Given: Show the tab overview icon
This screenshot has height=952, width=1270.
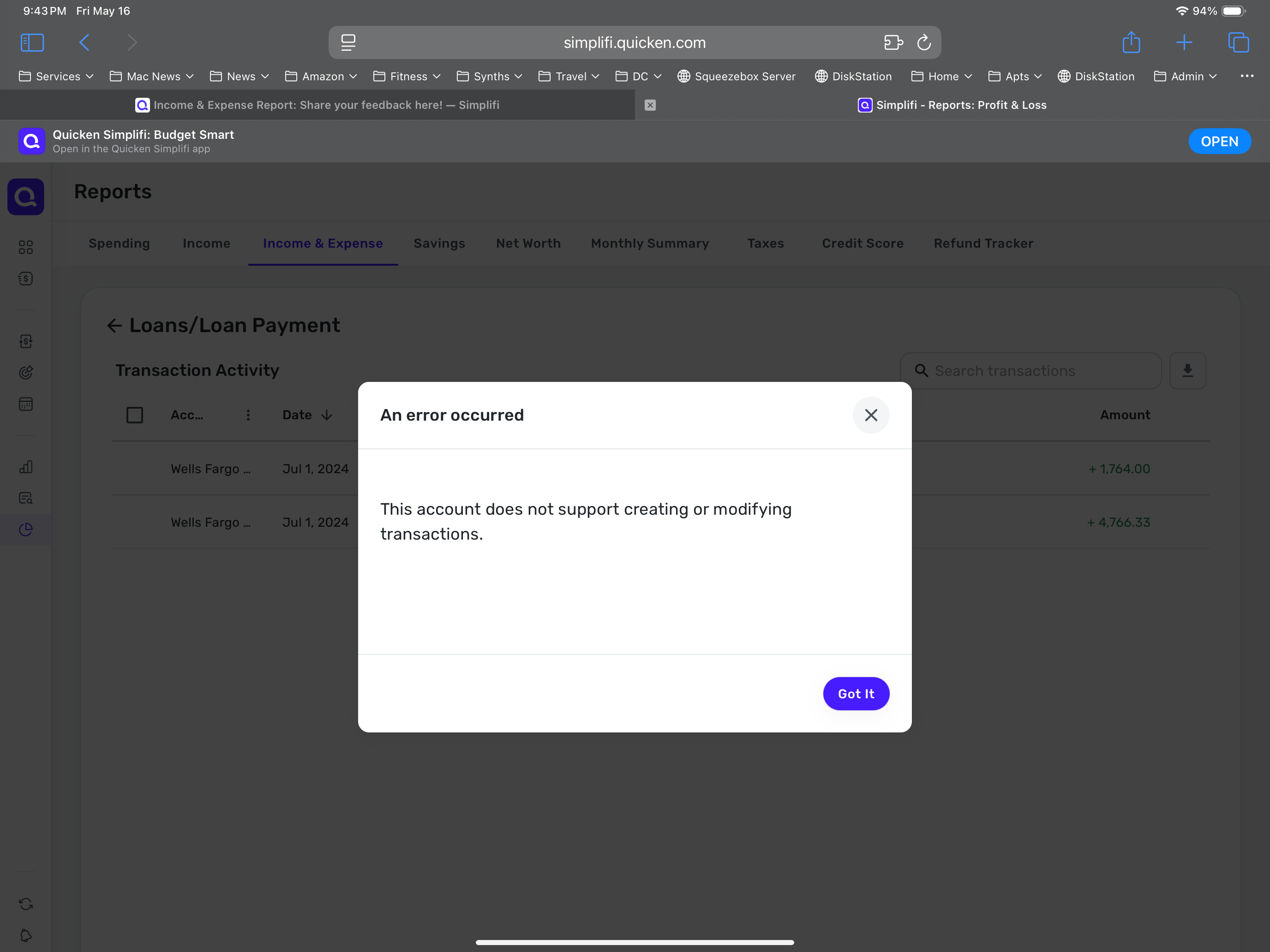Looking at the screenshot, I should (x=1239, y=42).
